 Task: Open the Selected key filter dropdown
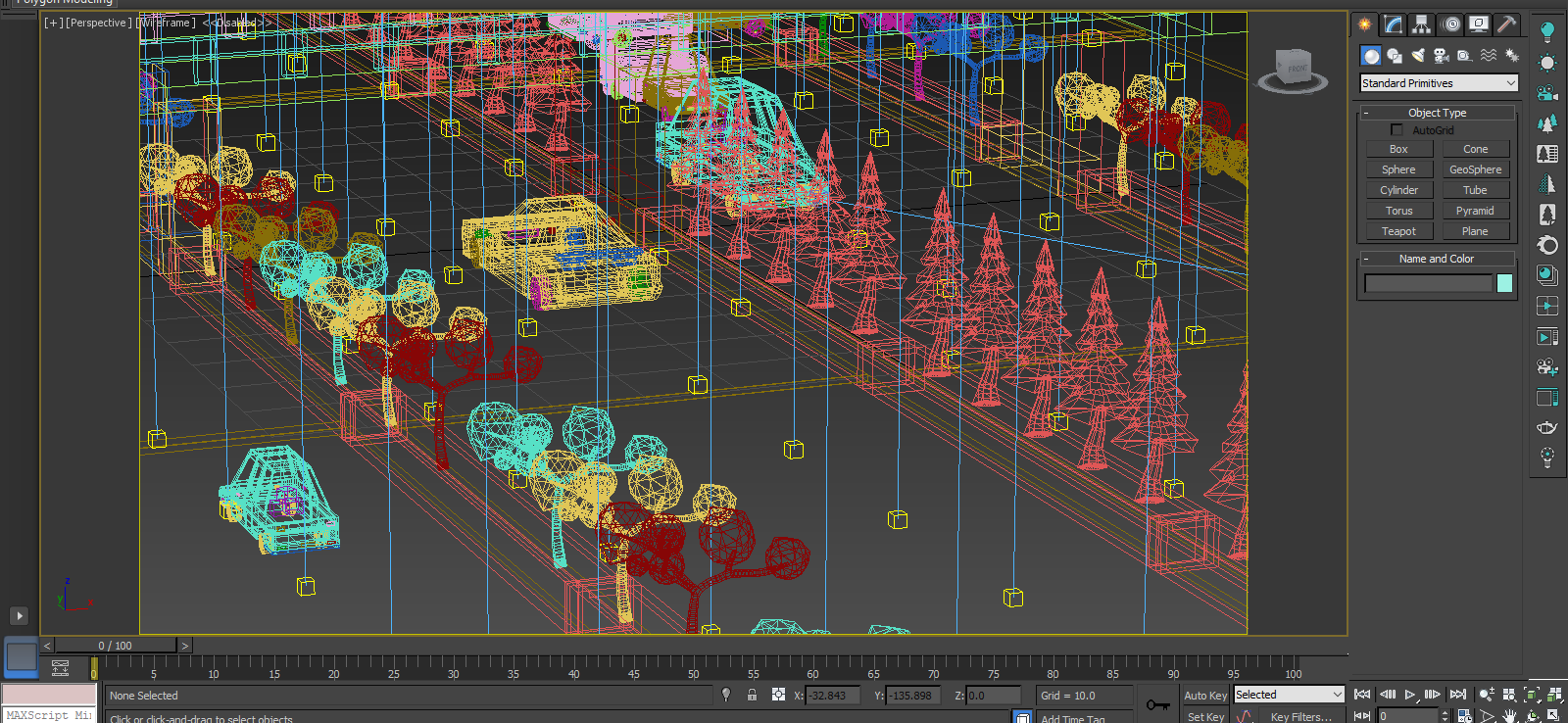1288,695
